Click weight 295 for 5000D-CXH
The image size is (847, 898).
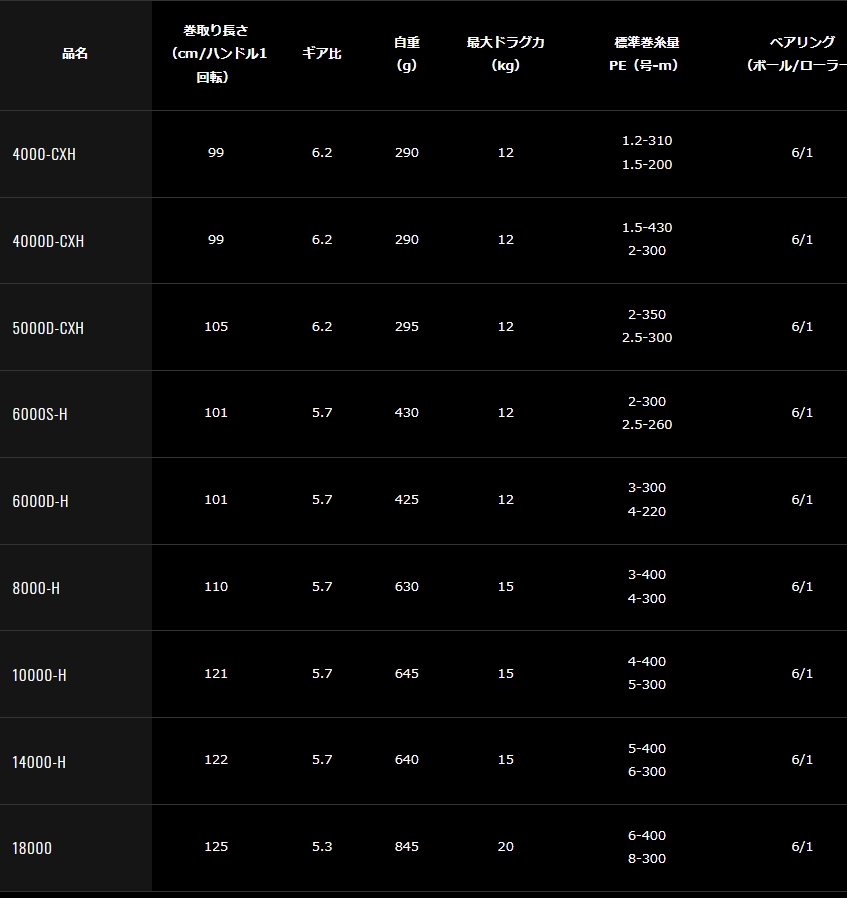(407, 326)
